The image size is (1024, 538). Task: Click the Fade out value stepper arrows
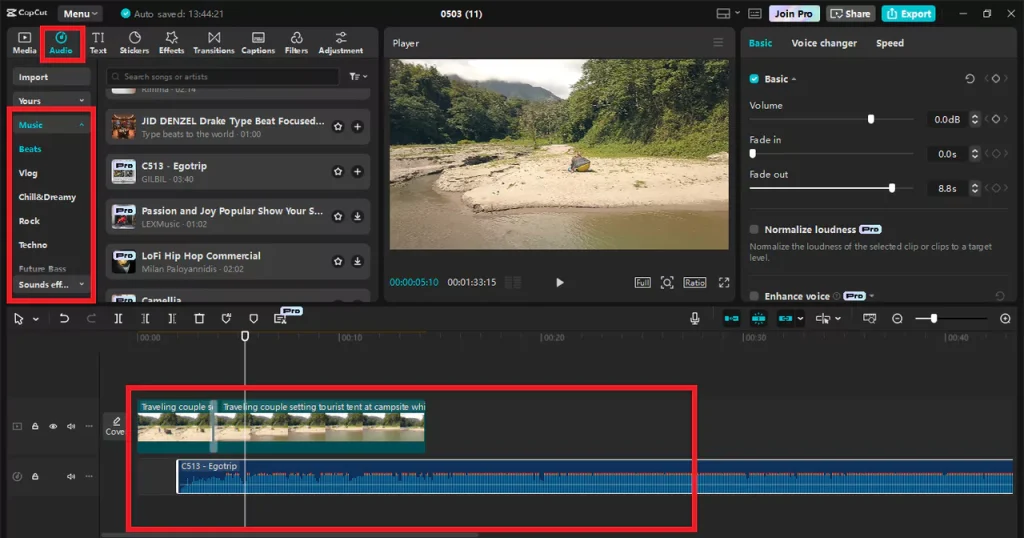(974, 189)
